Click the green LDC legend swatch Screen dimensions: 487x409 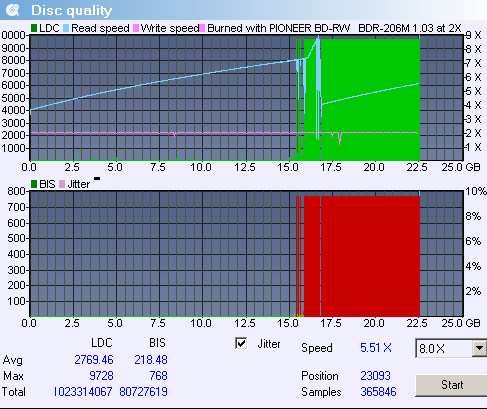tap(34, 28)
